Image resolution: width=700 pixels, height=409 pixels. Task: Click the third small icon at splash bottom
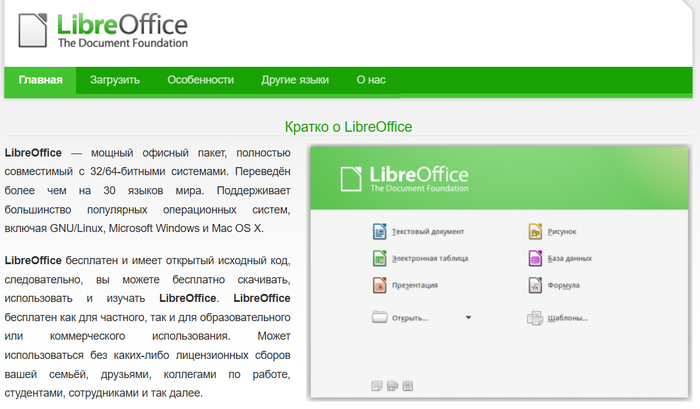tap(408, 386)
